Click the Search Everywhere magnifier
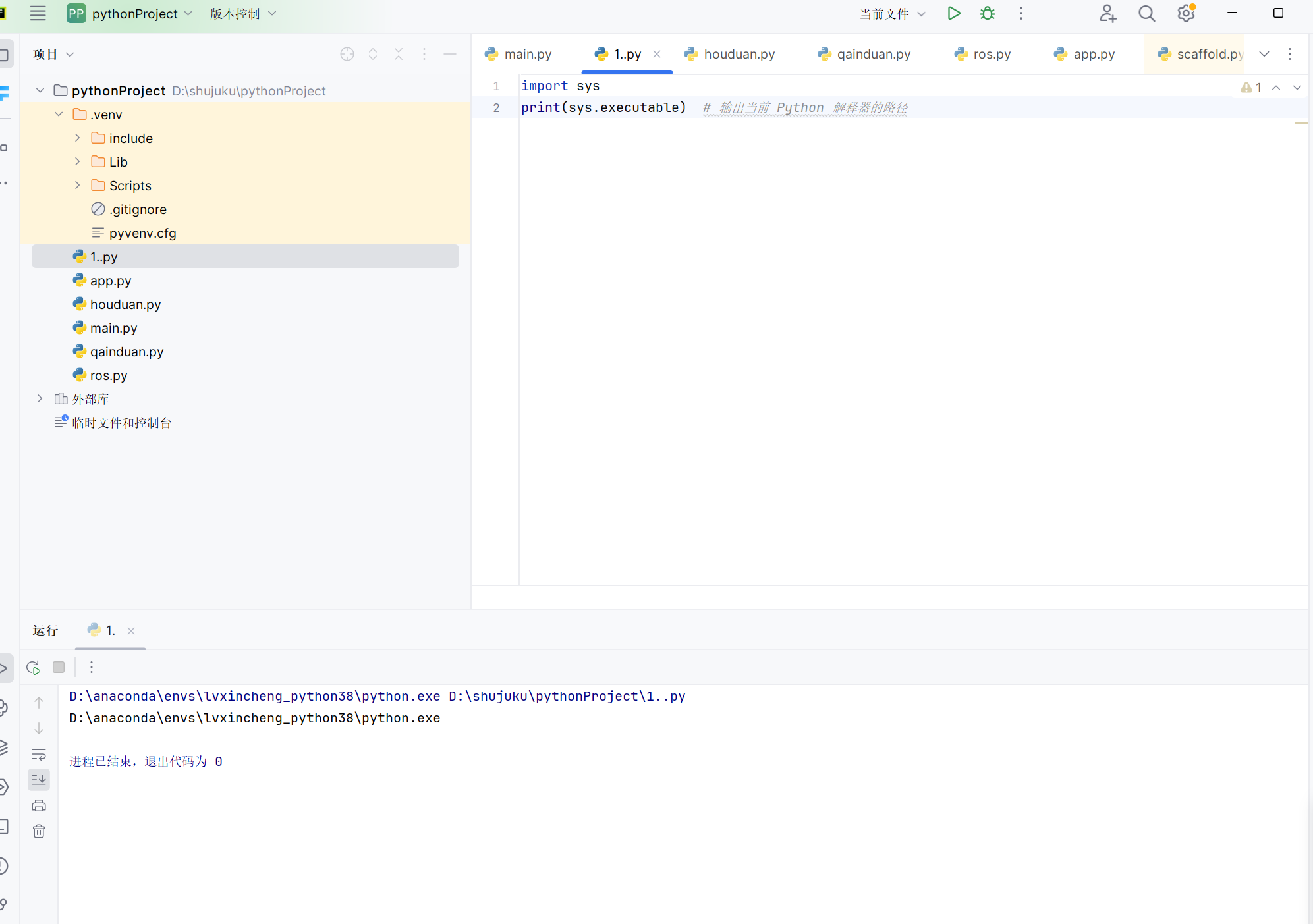 [1146, 13]
